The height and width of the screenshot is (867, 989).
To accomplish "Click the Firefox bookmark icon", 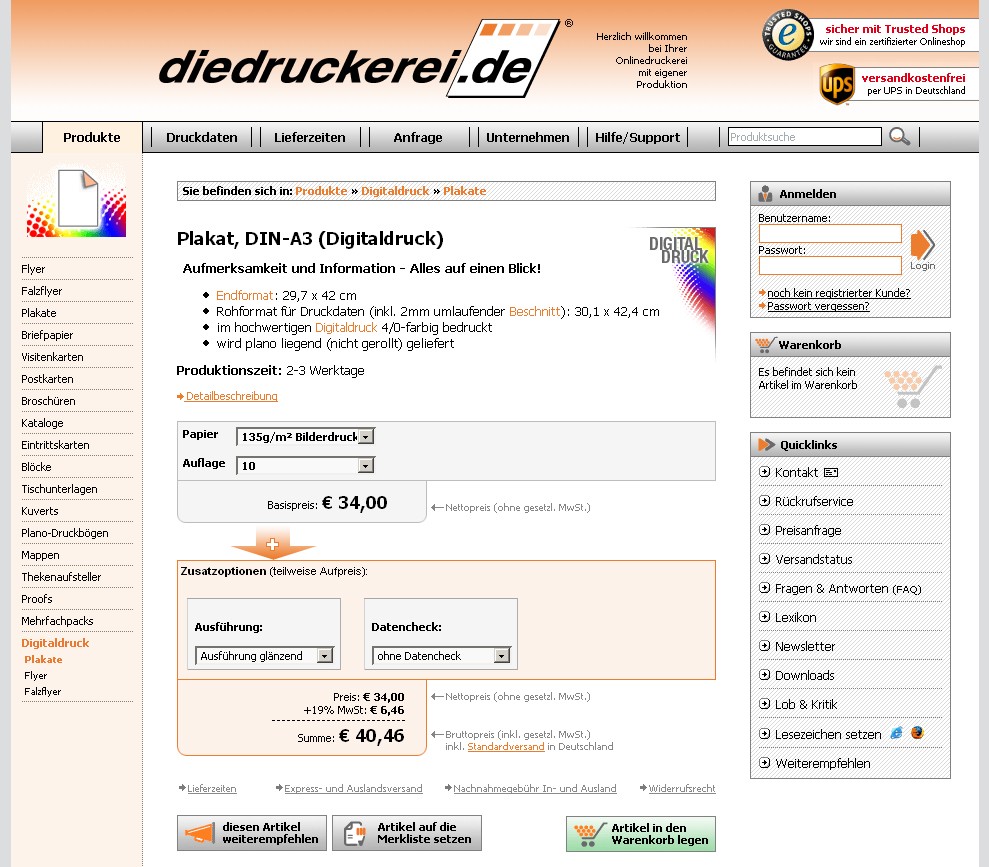I will pos(917,733).
